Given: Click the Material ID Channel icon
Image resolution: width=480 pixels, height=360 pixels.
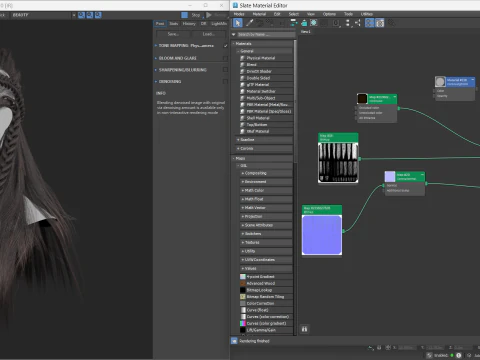Looking at the screenshot, I should point(336,23).
